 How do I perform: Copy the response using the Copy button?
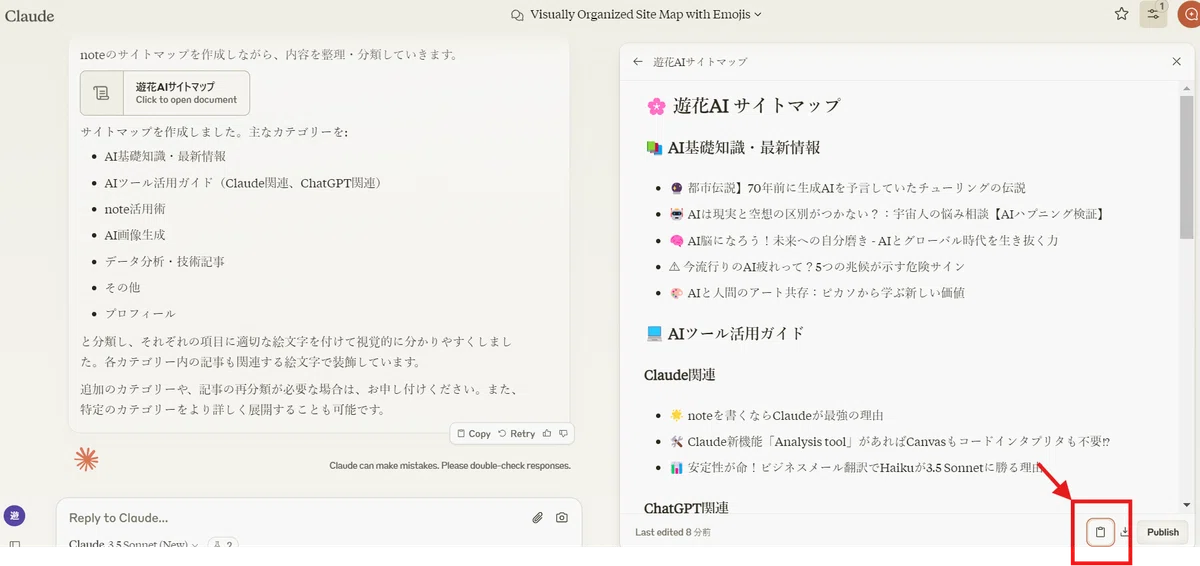click(473, 434)
